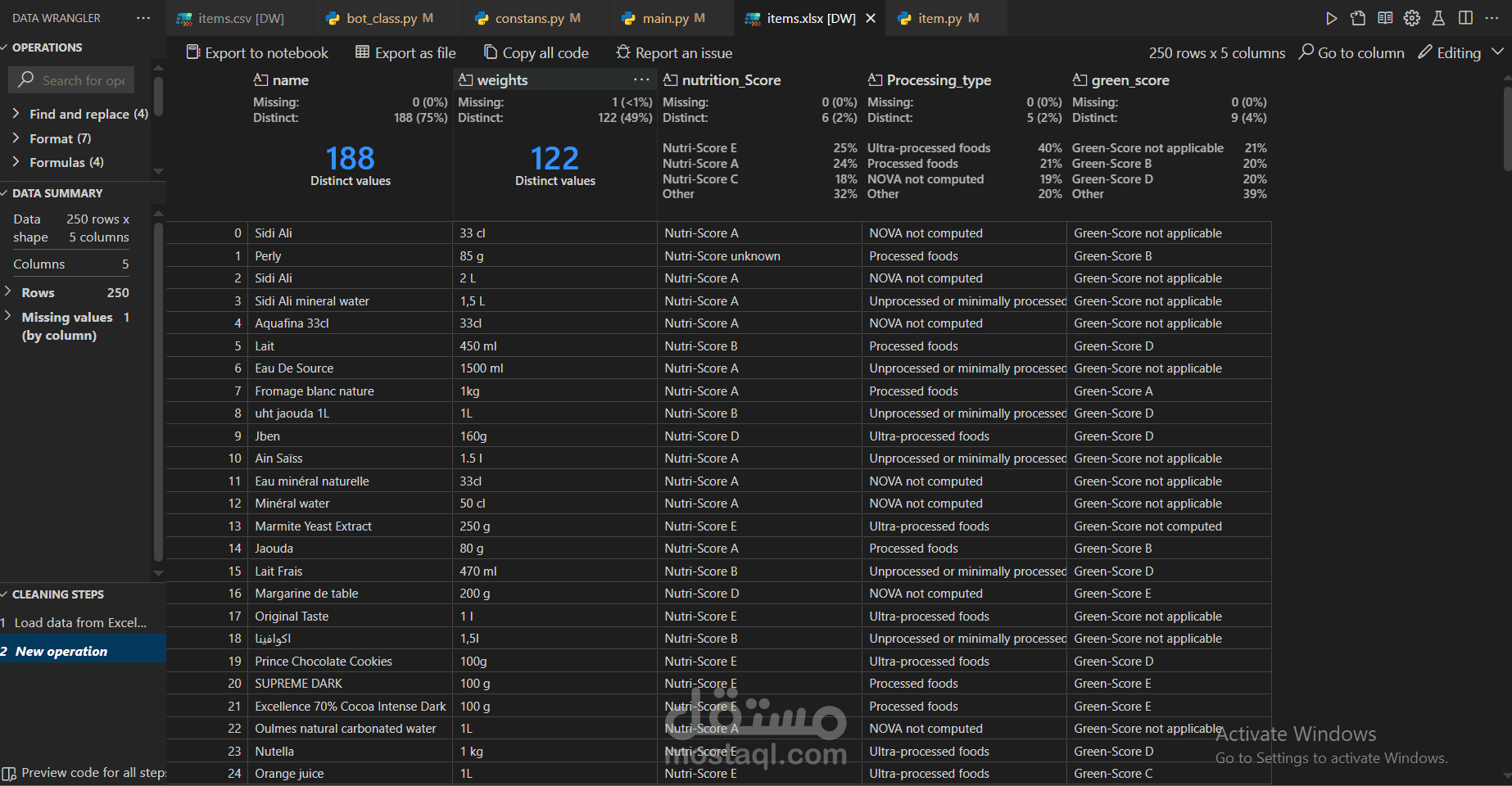
Task: Click the settings gear icon in the editor toolbar
Action: pos(1412,18)
